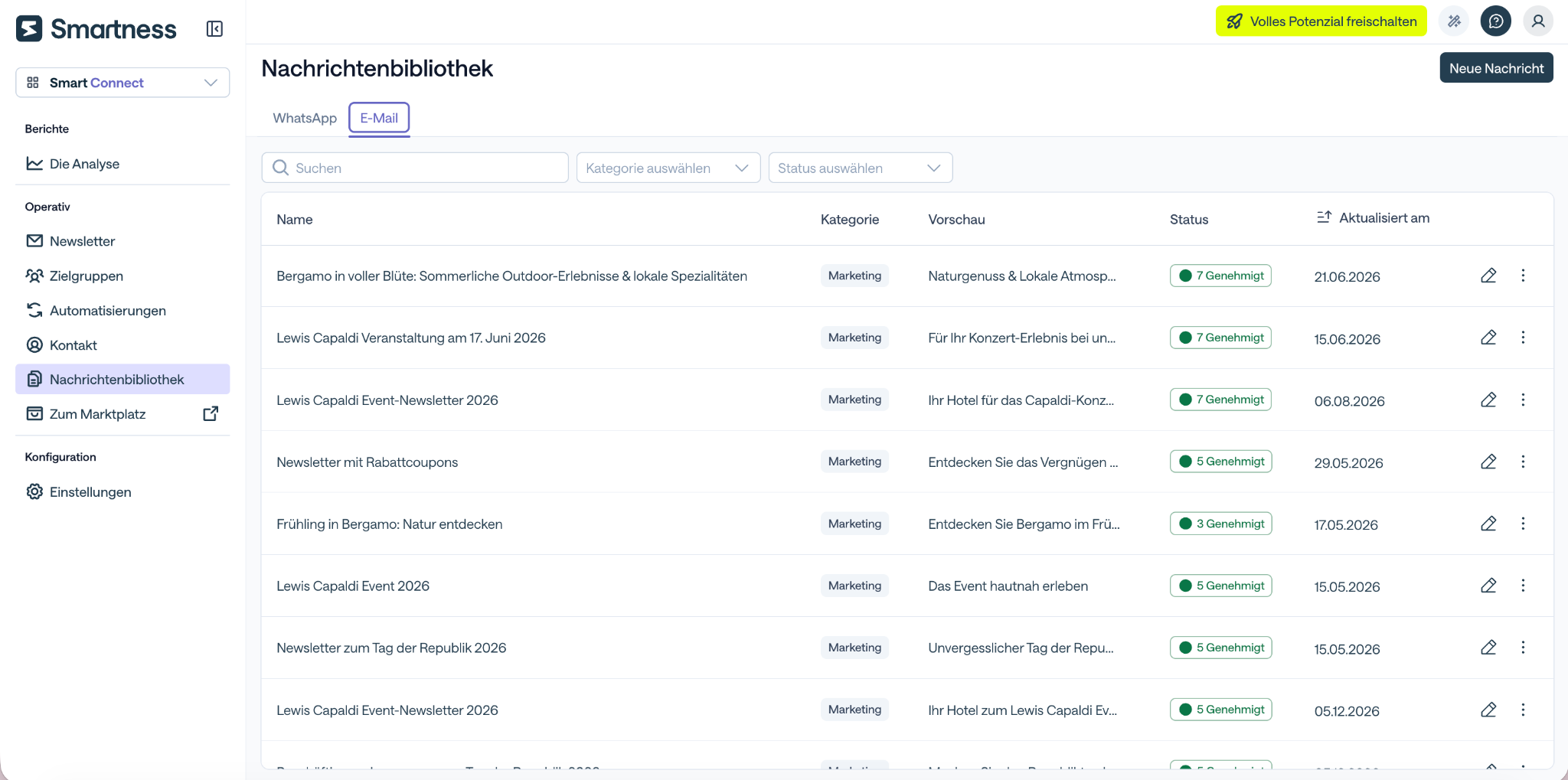Edit Lewis Capaldi Event 2026 message
The height and width of the screenshot is (780, 1568).
1488,586
